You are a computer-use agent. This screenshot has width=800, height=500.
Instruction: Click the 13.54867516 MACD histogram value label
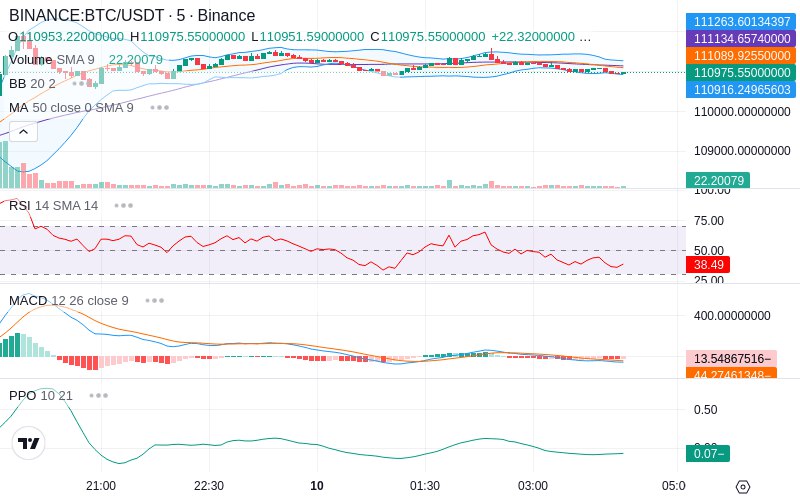pyautogui.click(x=731, y=358)
